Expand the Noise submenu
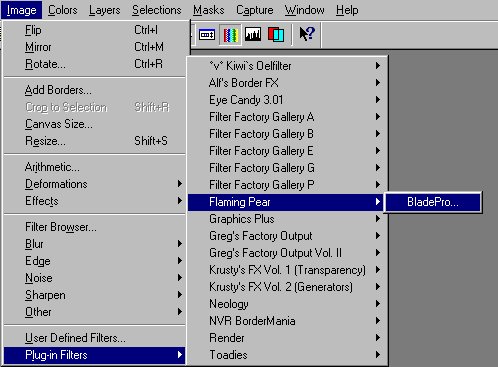The image size is (498, 367). click(x=95, y=278)
